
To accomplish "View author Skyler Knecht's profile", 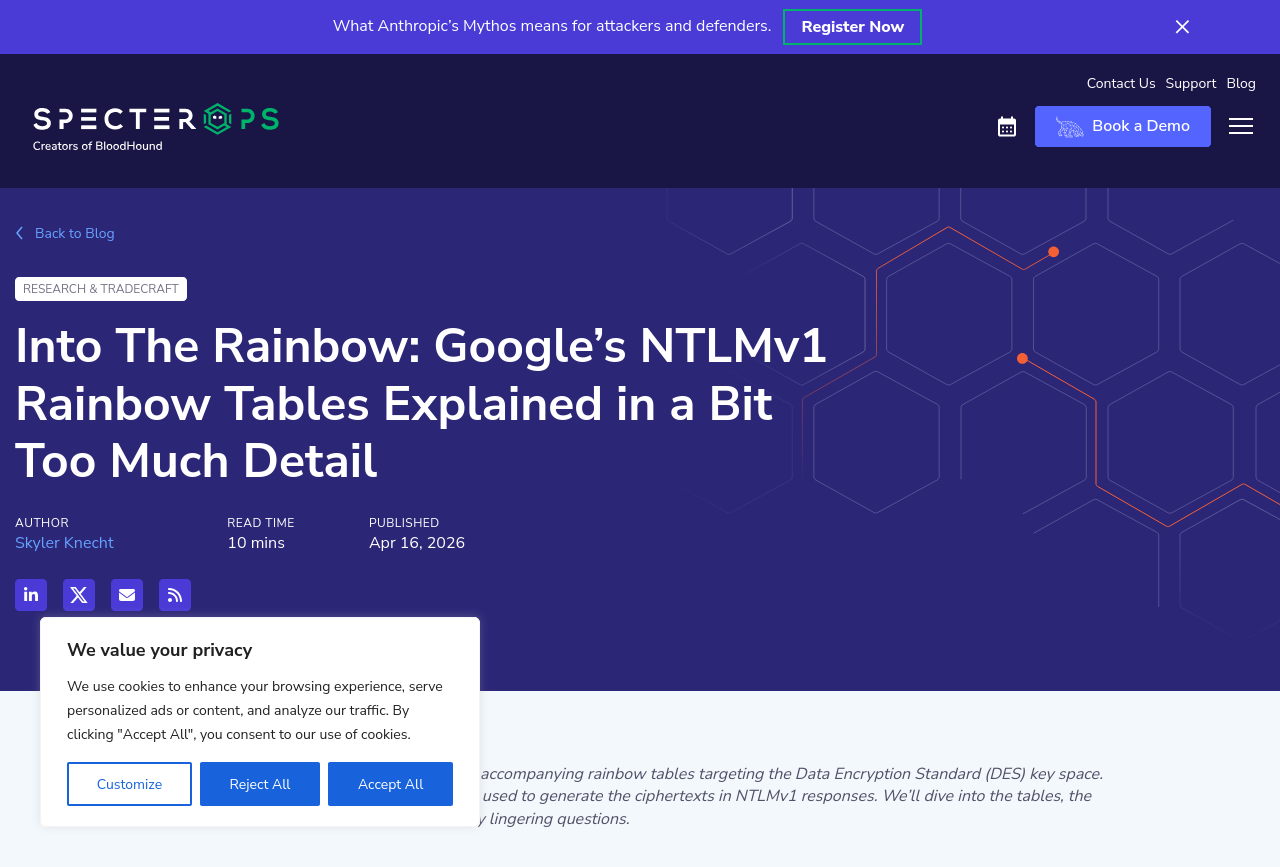I will (x=64, y=543).
